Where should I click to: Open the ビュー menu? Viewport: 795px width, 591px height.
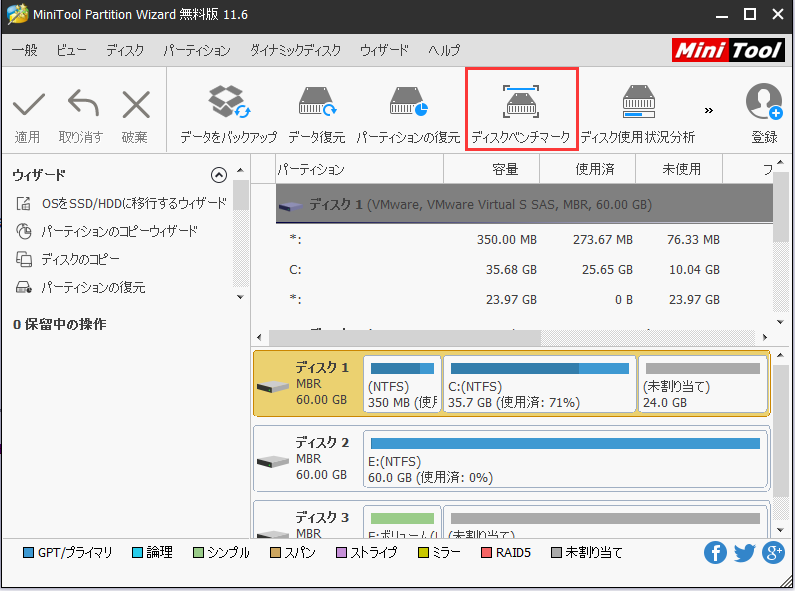(71, 50)
